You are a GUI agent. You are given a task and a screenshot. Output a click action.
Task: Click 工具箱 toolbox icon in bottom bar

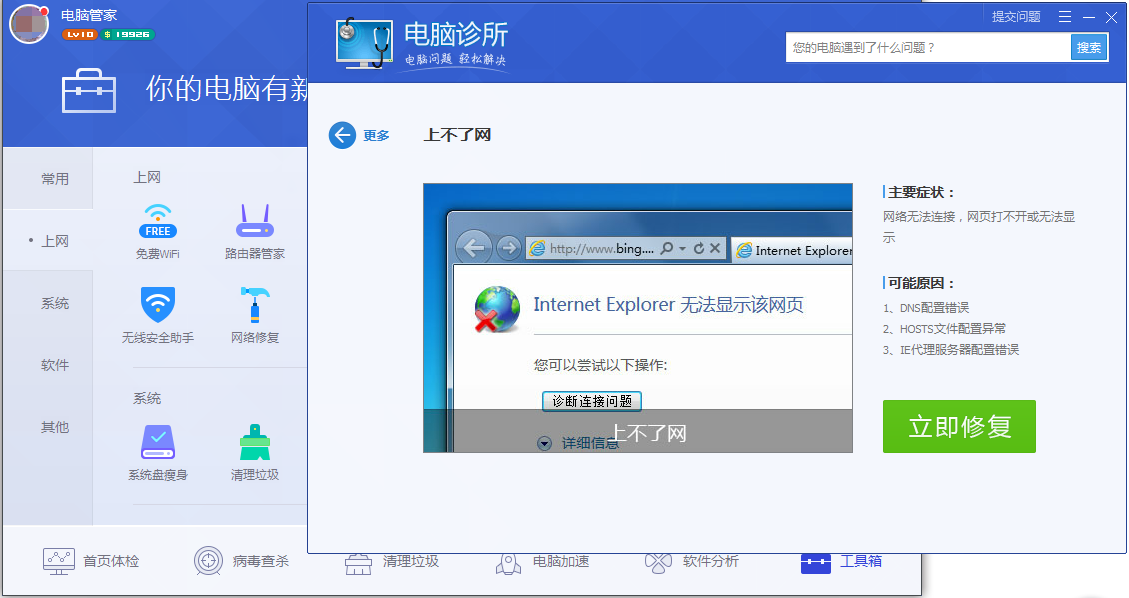[x=816, y=563]
